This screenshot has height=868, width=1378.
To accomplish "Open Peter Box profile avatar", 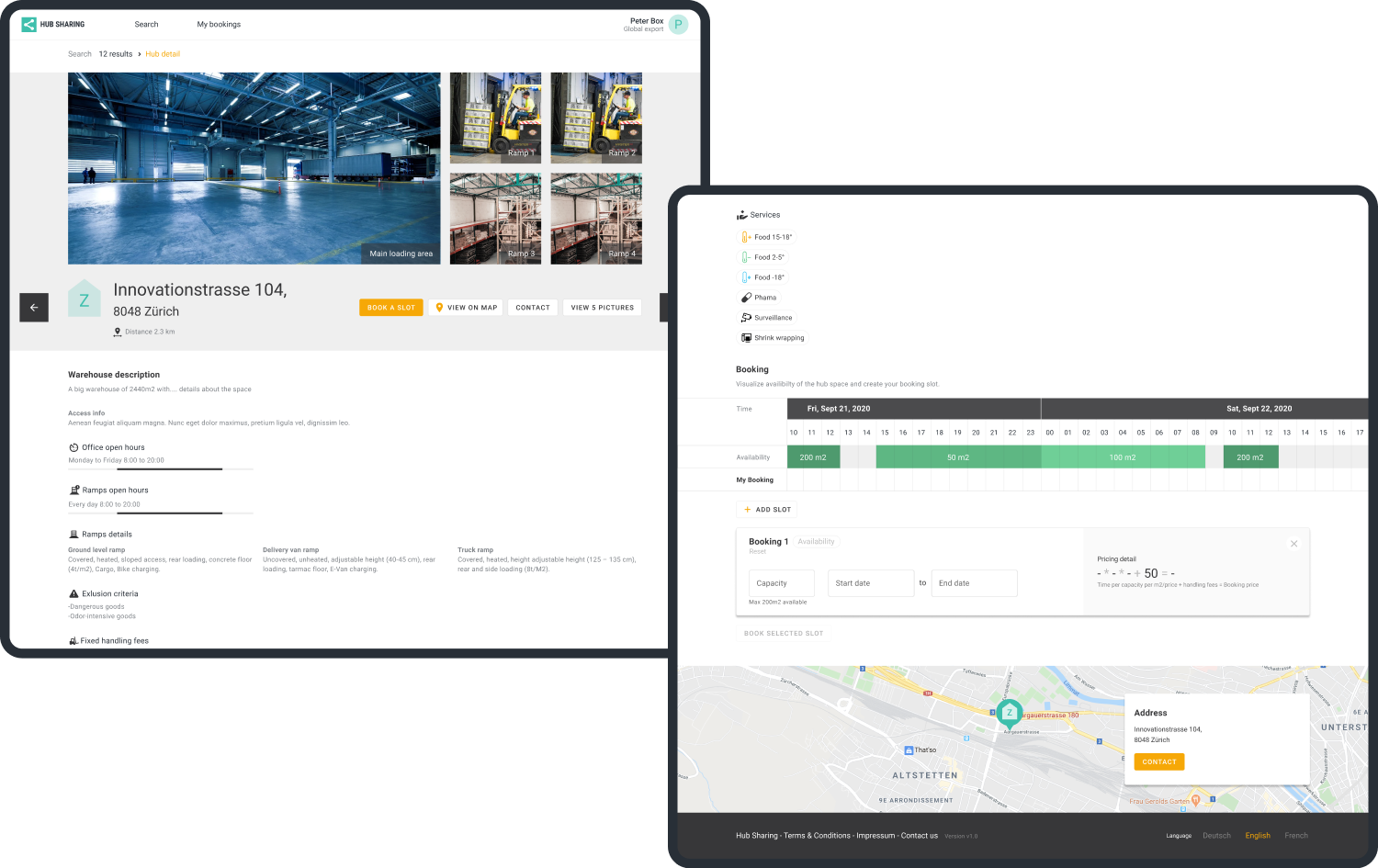I will pos(678,25).
